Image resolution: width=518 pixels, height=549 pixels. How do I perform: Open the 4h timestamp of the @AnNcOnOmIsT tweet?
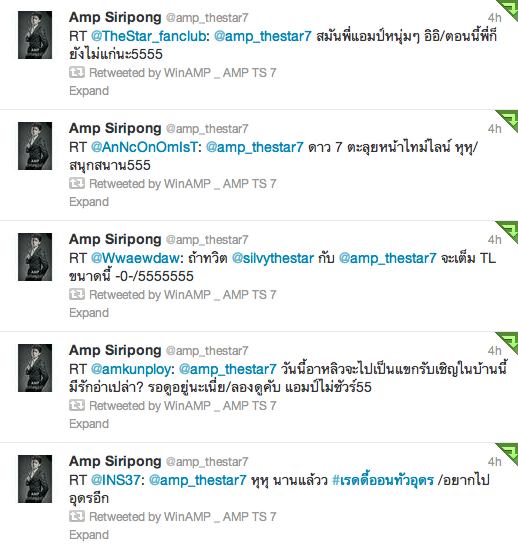495,129
